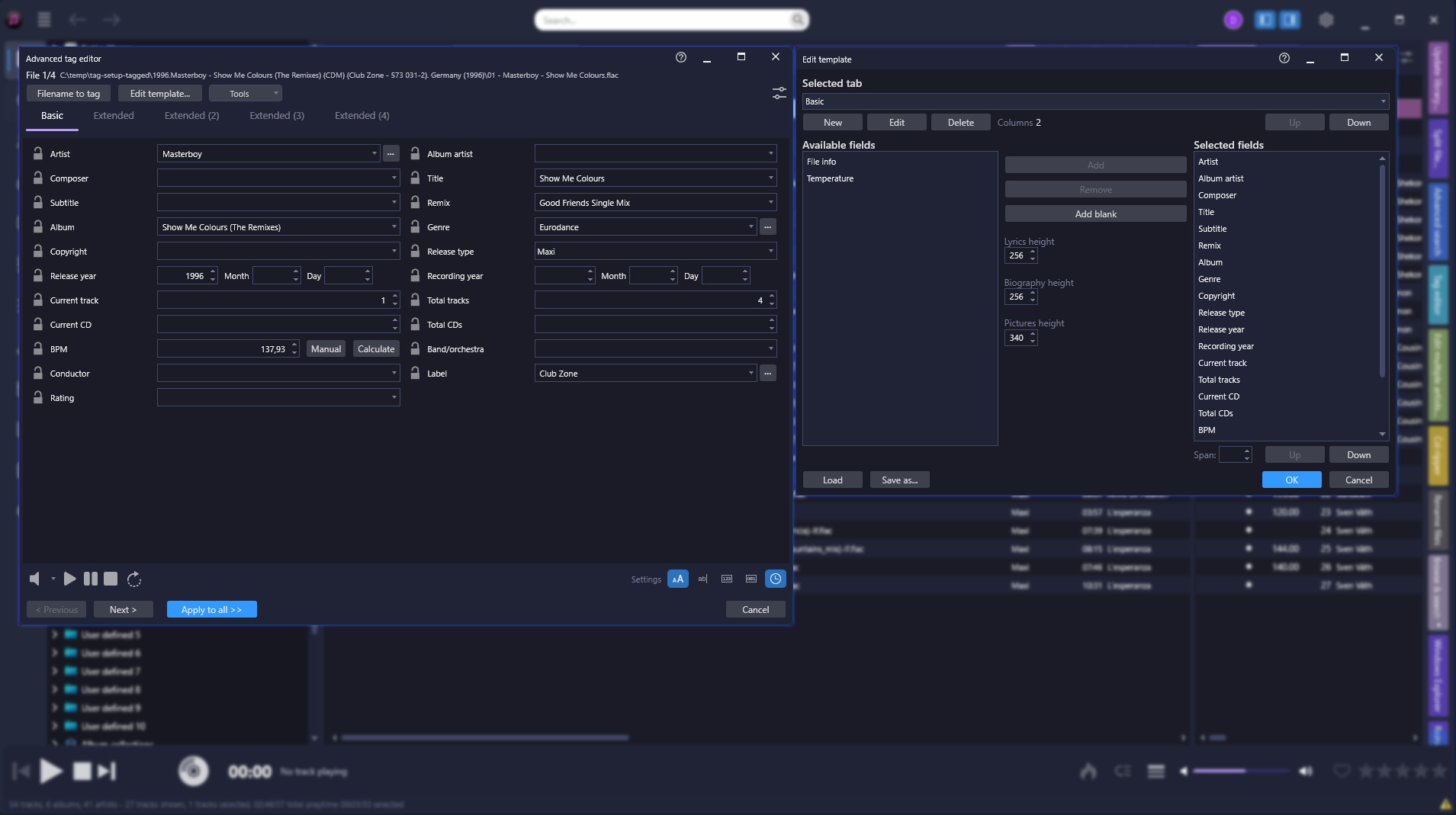1456x815 pixels.
Task: Switch to the Extended (4) tab
Action: click(362, 115)
